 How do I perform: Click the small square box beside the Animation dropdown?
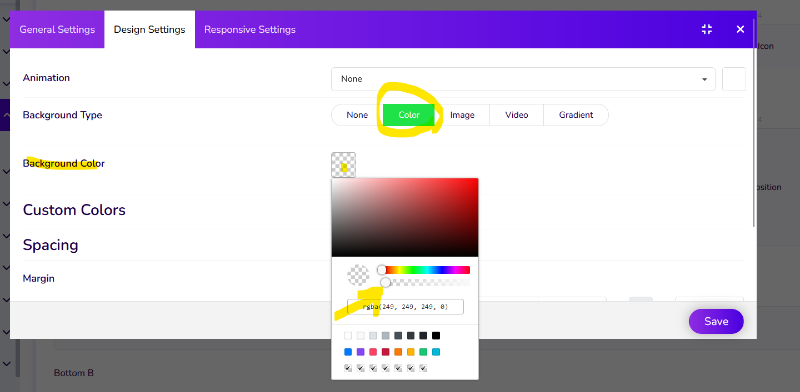pos(734,79)
